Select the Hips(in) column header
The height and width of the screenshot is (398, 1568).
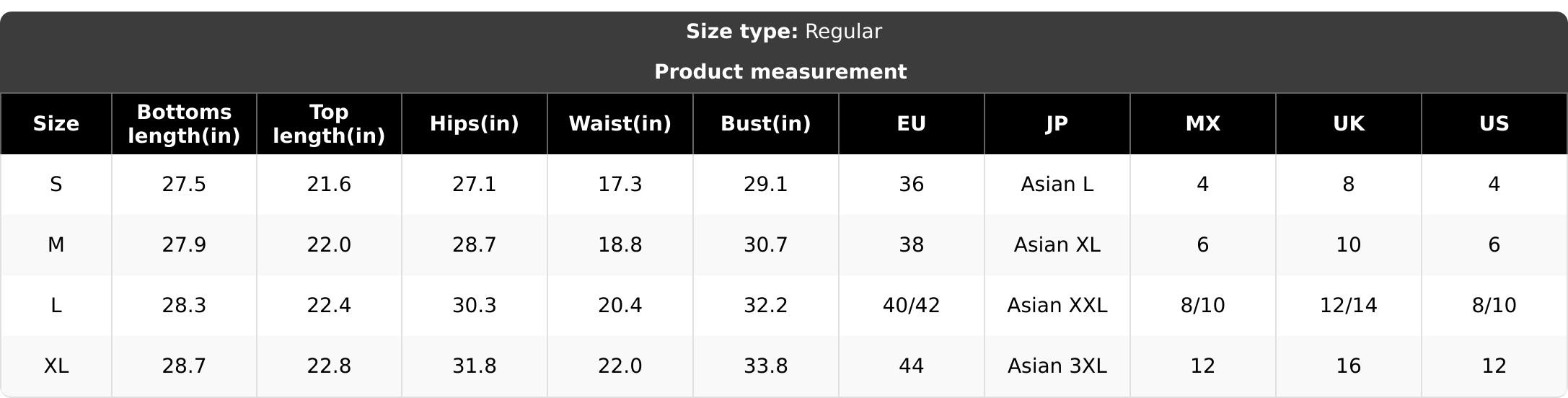[475, 124]
